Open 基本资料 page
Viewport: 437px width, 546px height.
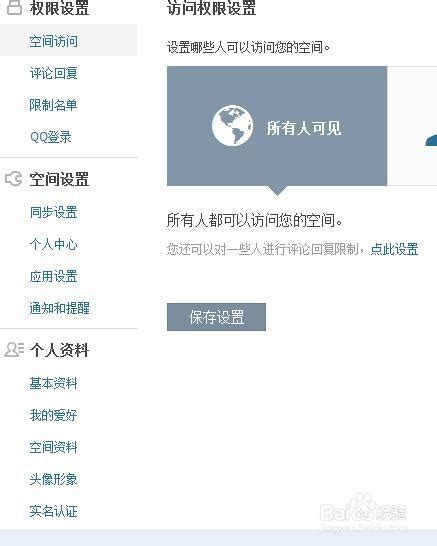(x=53, y=383)
